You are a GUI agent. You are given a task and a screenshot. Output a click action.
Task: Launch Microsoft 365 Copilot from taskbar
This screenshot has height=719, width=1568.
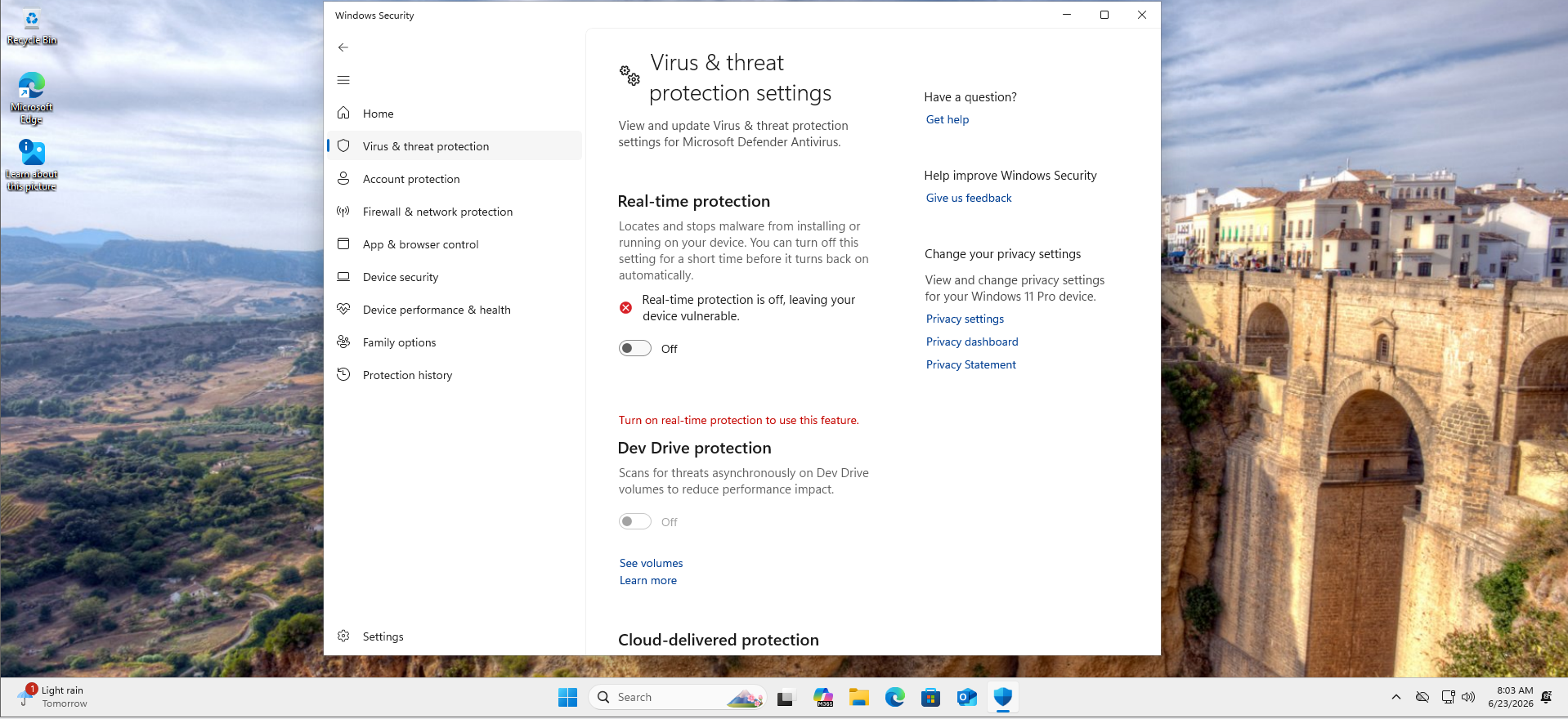tap(823, 697)
